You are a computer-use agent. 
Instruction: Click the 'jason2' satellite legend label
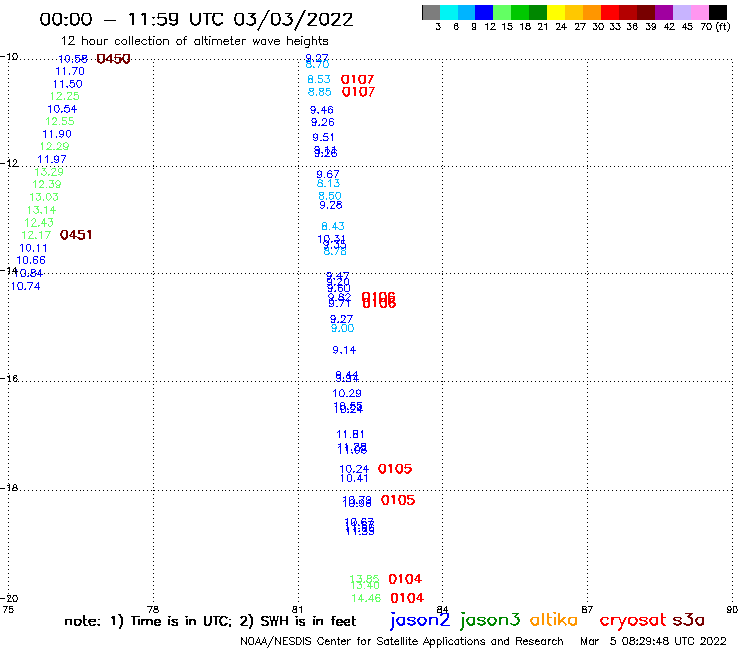pos(420,620)
